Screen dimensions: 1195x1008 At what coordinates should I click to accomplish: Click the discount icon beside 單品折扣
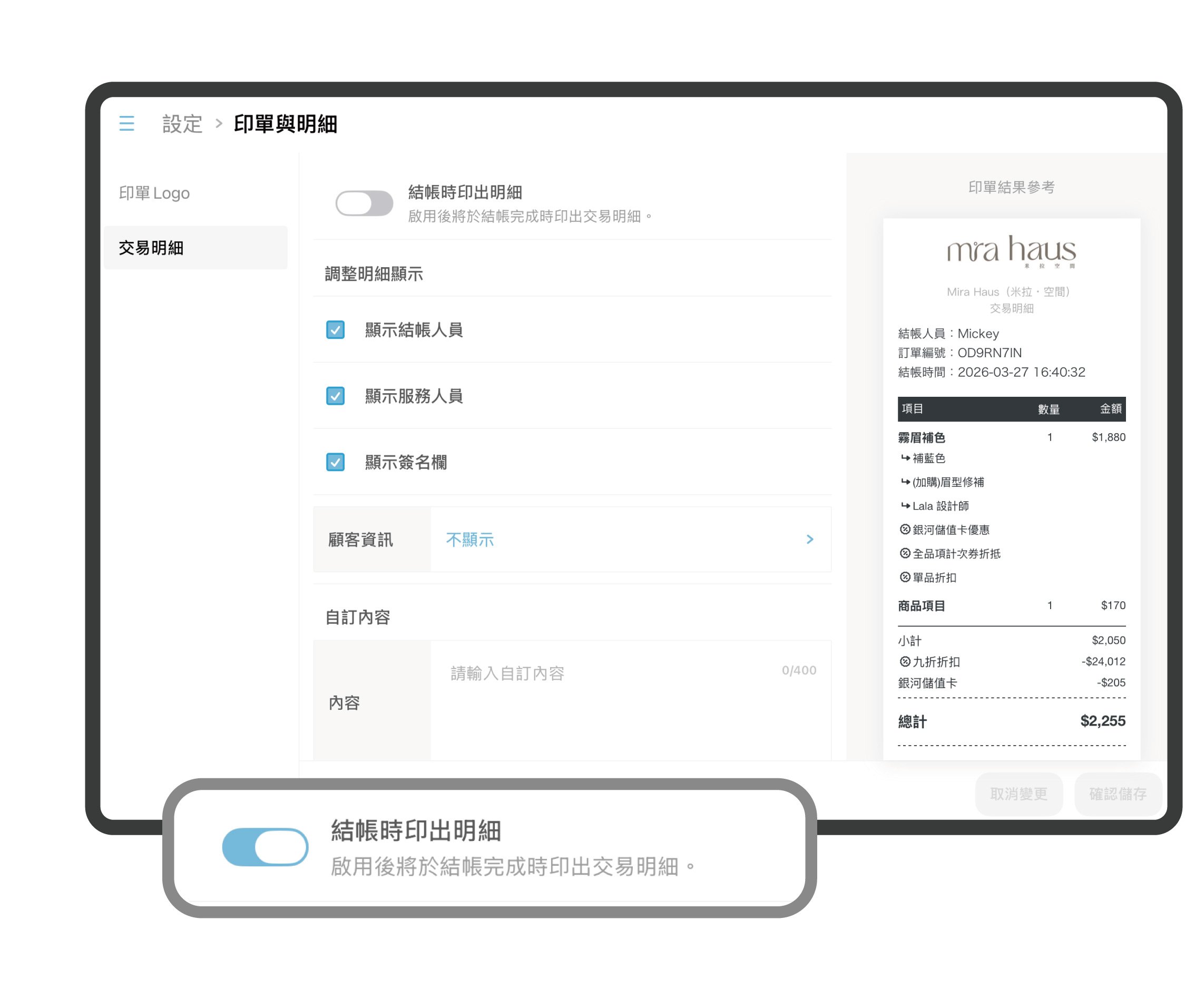905,577
